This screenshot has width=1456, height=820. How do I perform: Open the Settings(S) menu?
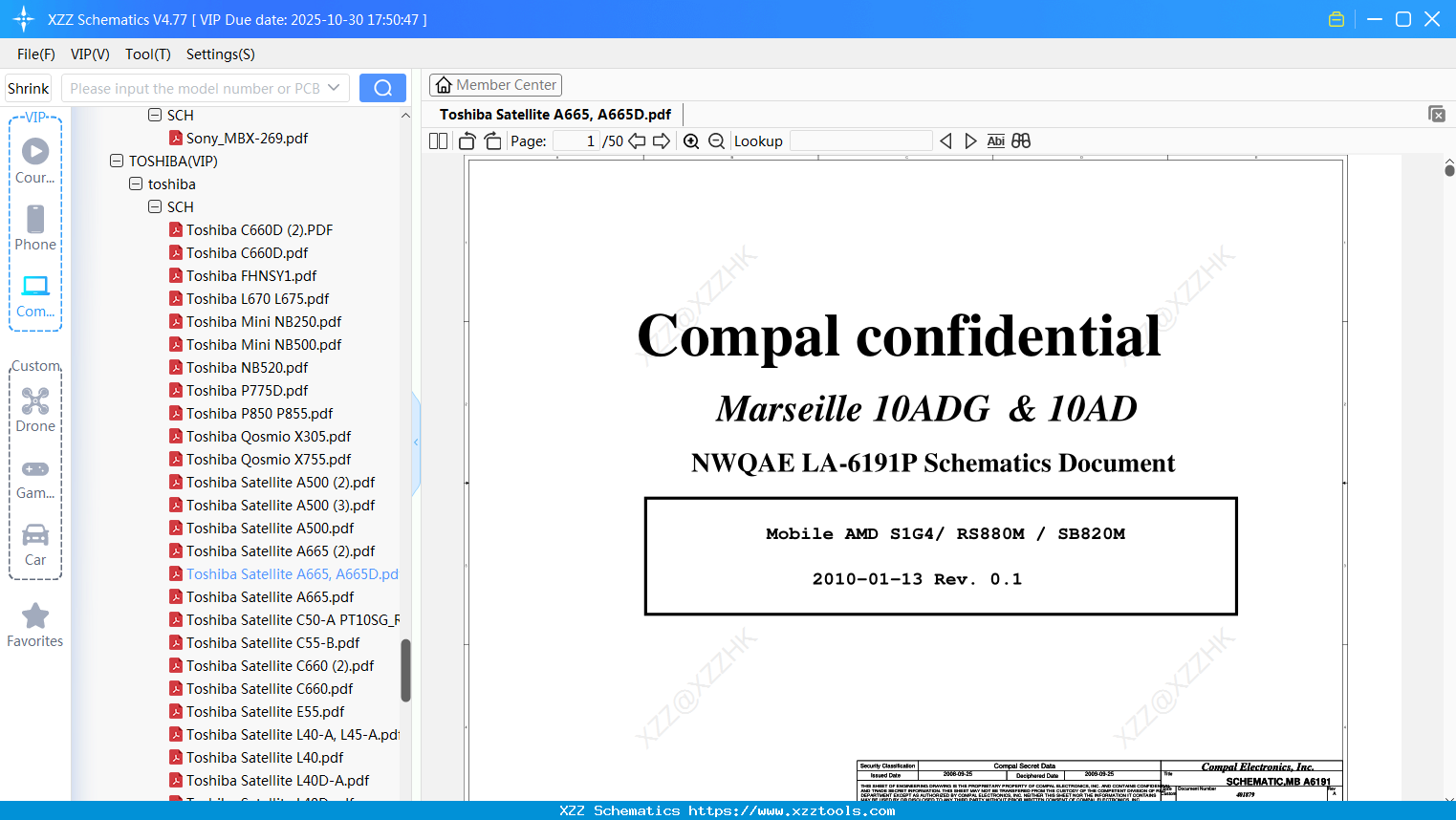coord(221,54)
